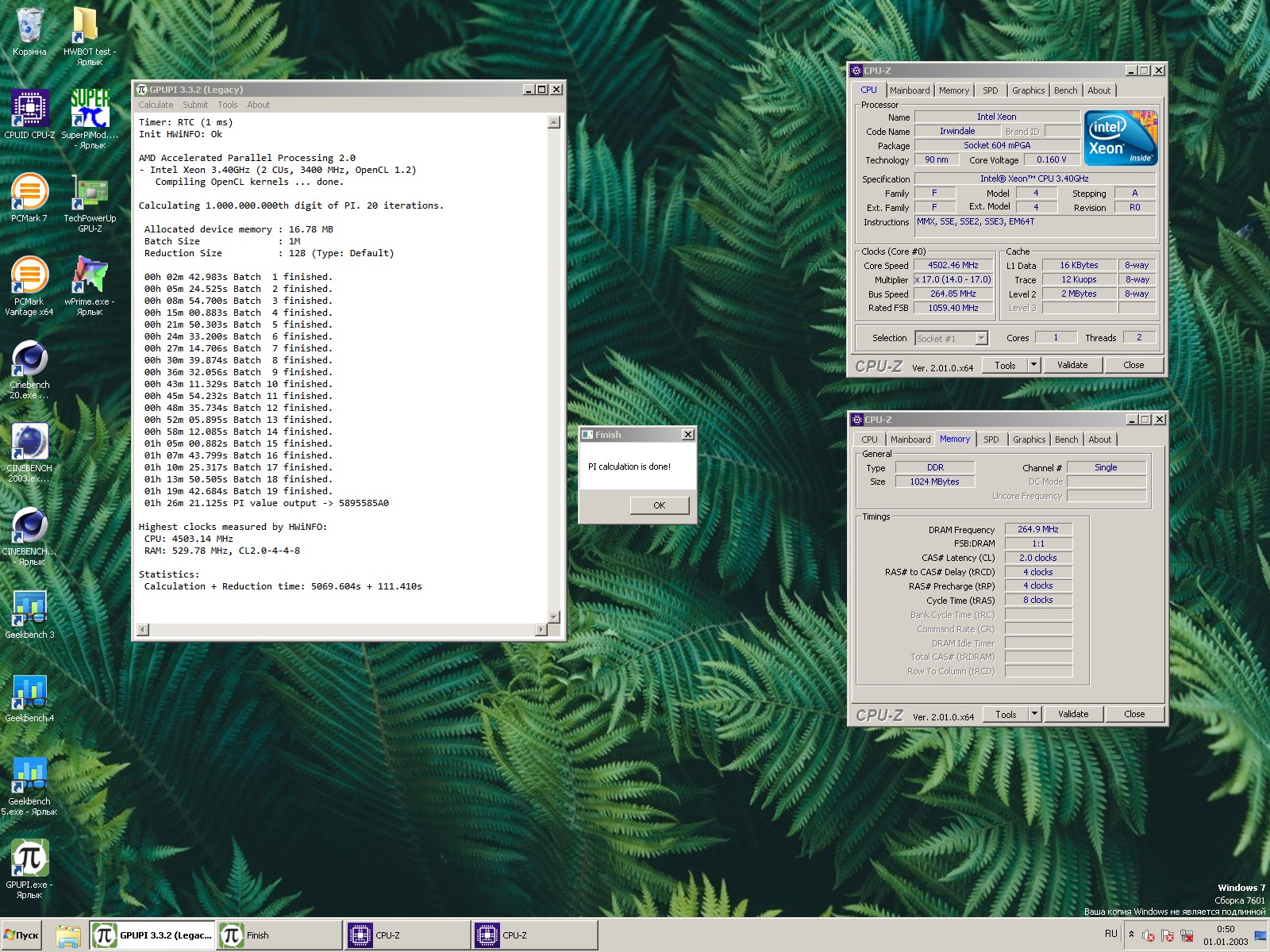Select the Graphics tab in the upper CPU-Z window
The height and width of the screenshot is (952, 1270).
[1029, 90]
